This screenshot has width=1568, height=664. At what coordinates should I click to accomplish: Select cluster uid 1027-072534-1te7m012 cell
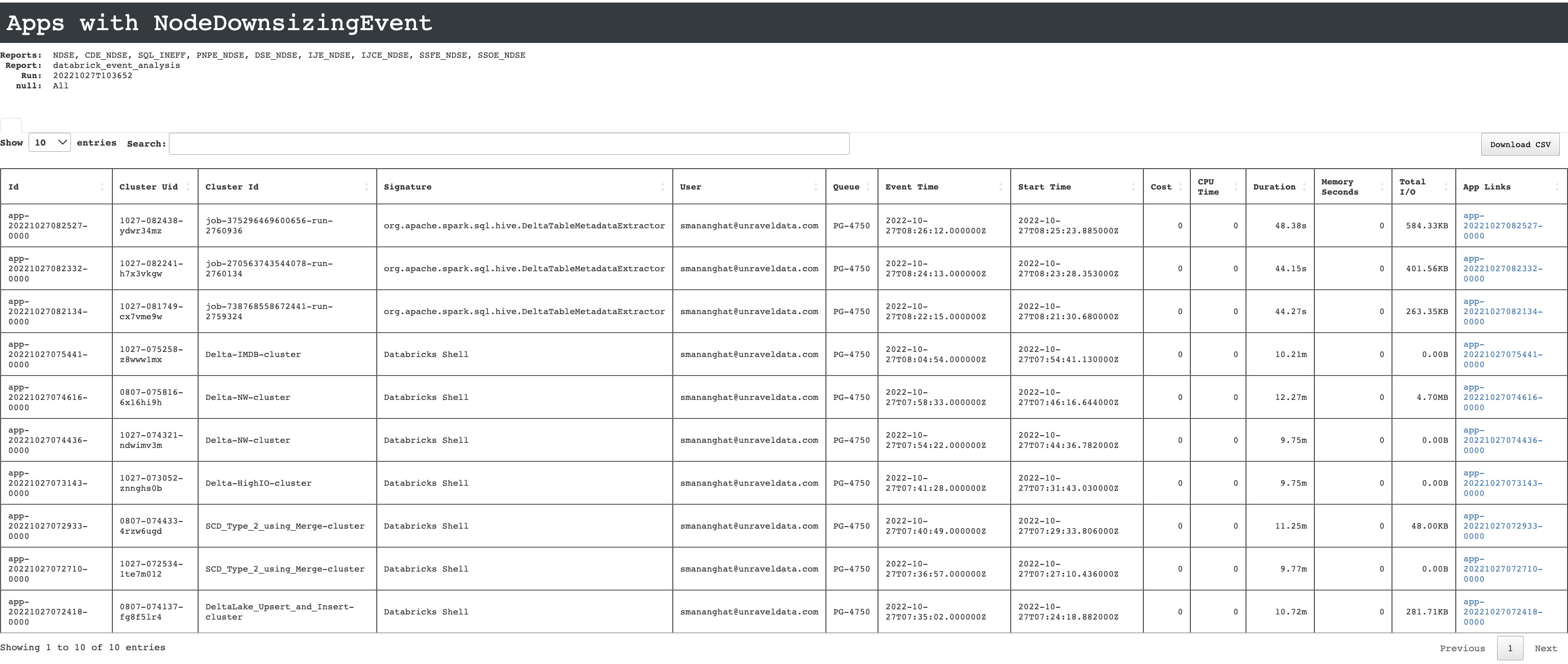coord(155,569)
